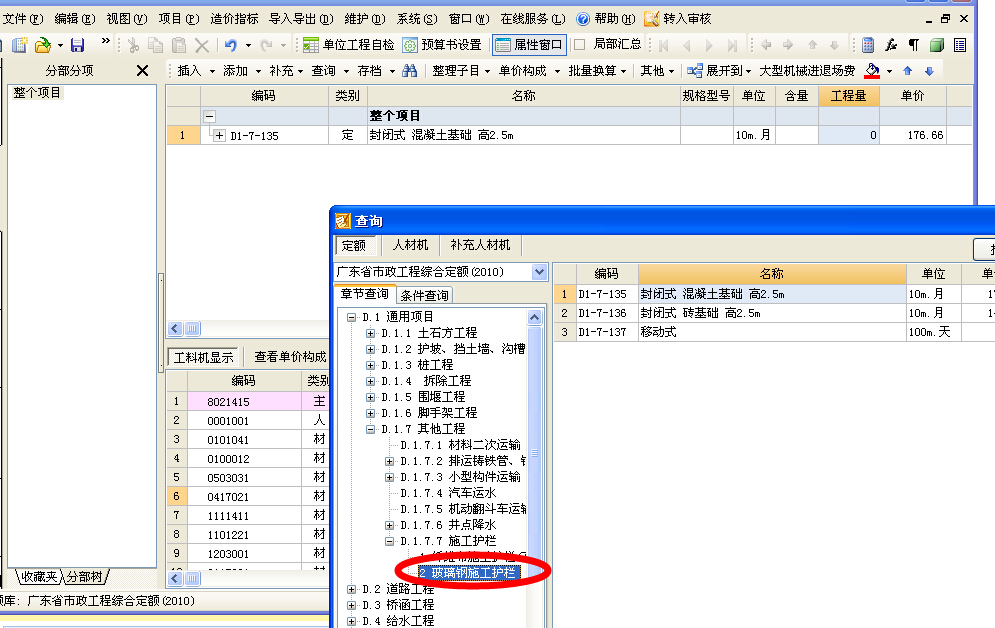Collapse the 整个项目 row in table
Viewport: 995px width, 628px height.
point(209,116)
